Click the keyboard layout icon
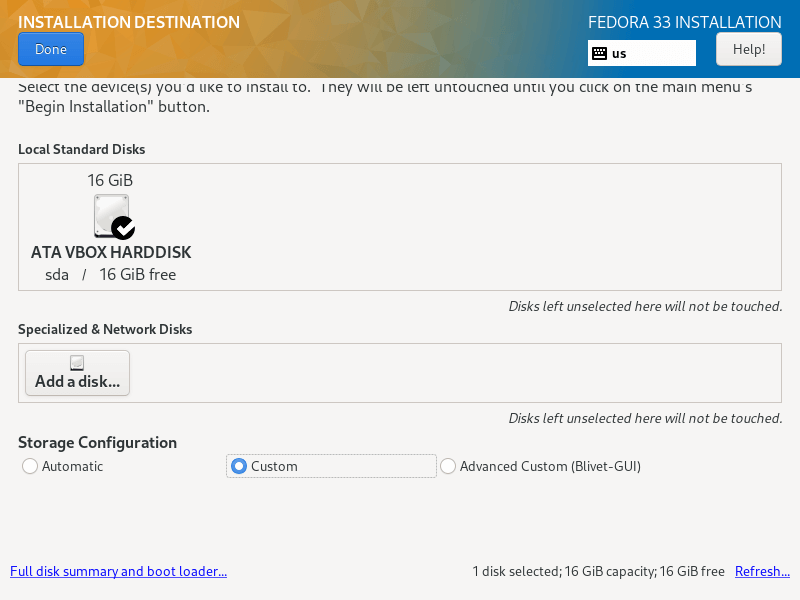 pyautogui.click(x=599, y=54)
